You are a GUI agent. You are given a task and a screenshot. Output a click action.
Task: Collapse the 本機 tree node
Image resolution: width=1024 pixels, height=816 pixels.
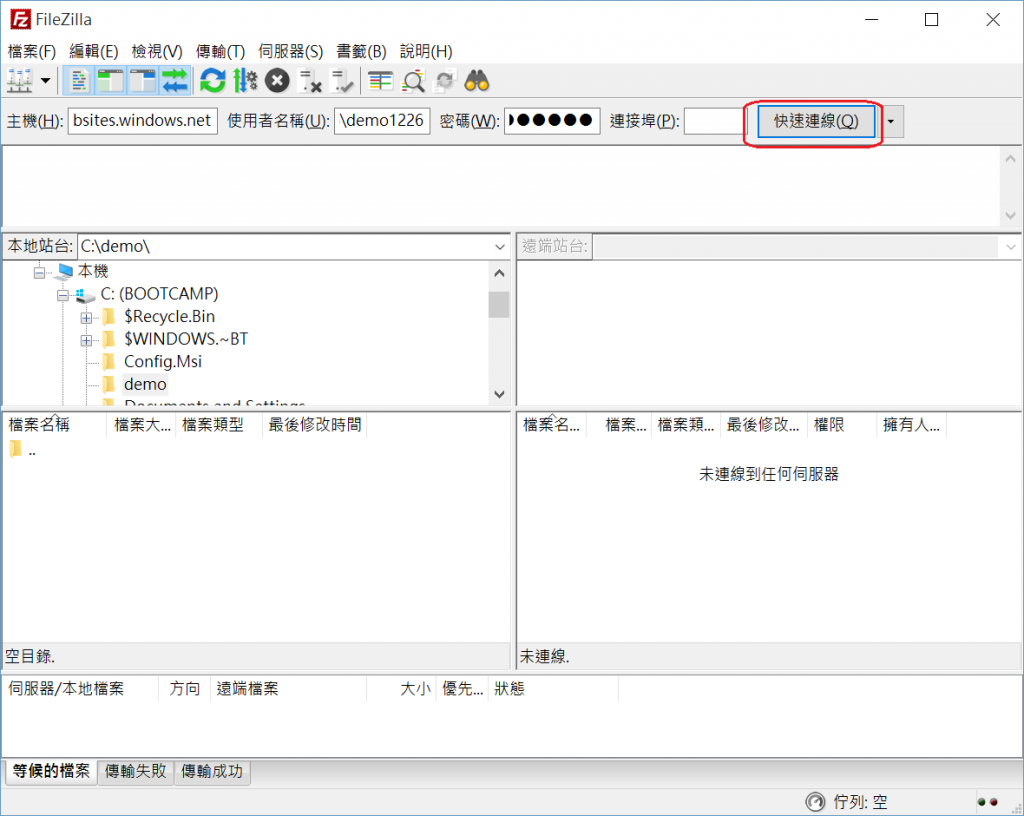pyautogui.click(x=40, y=272)
